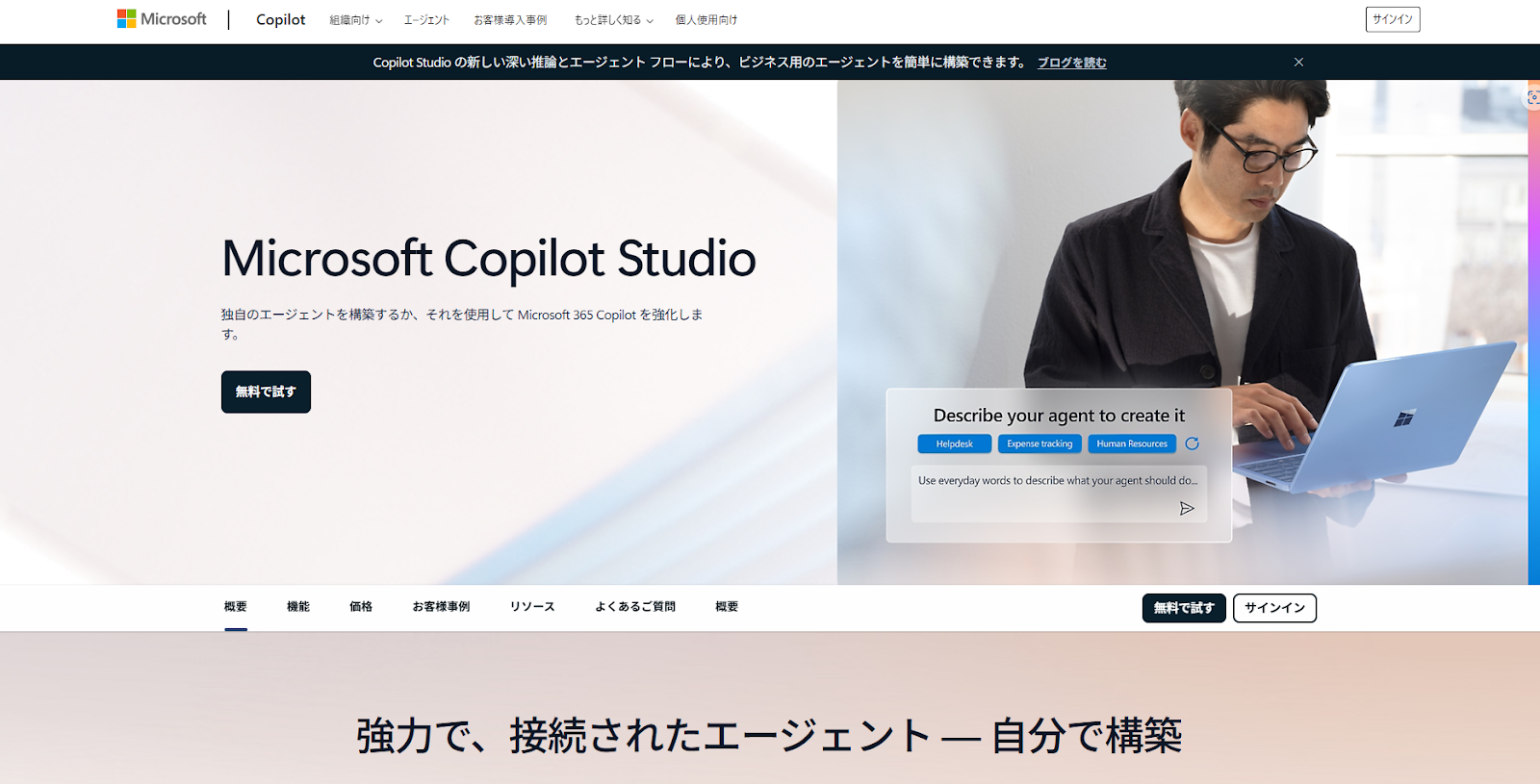Select the Helpdesk suggestion chip
This screenshot has width=1540, height=784.
coord(954,443)
